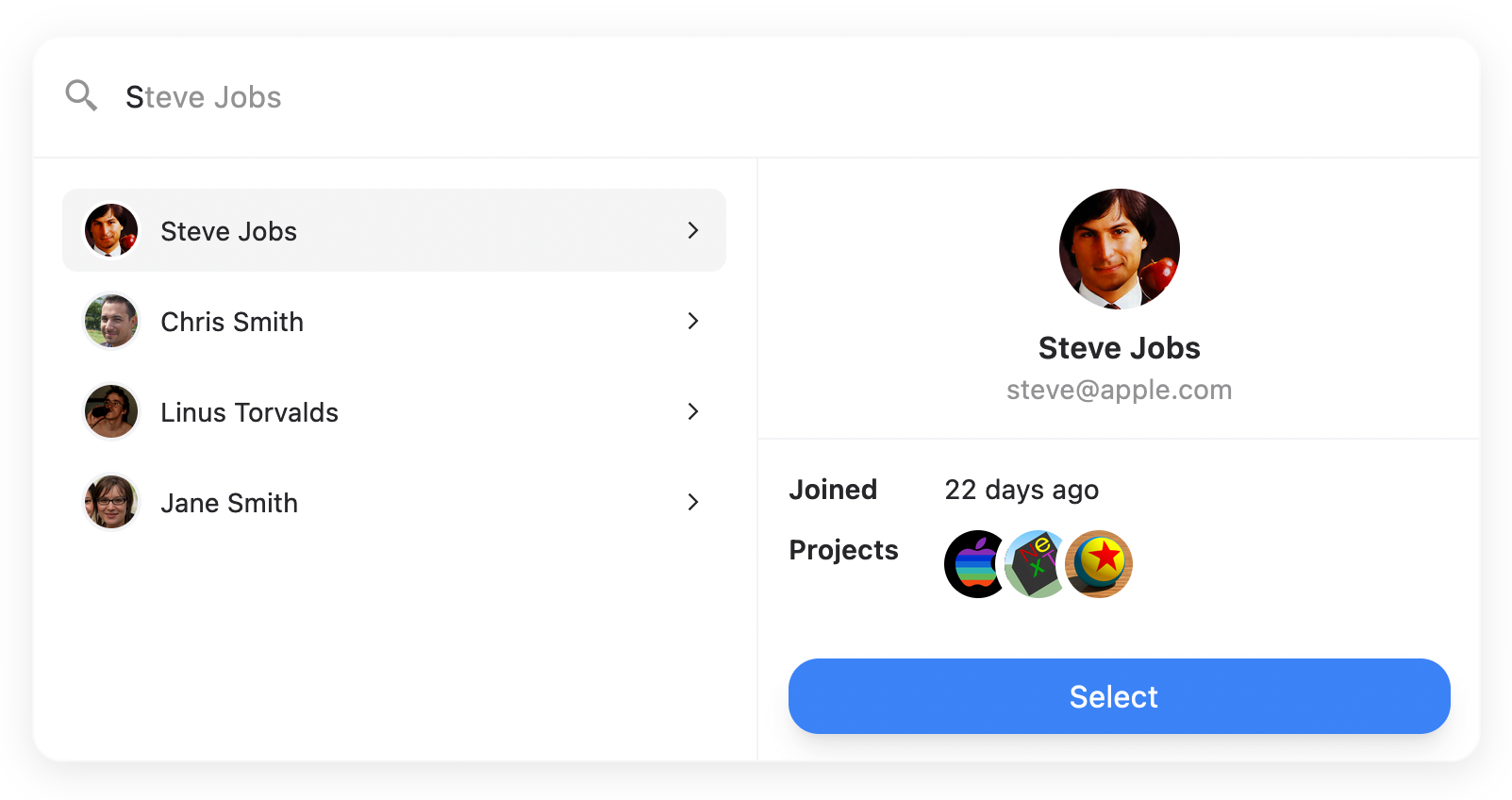Highlight the Steve Jobs list entry
Viewport: 1512px width, 800px height.
point(394,230)
